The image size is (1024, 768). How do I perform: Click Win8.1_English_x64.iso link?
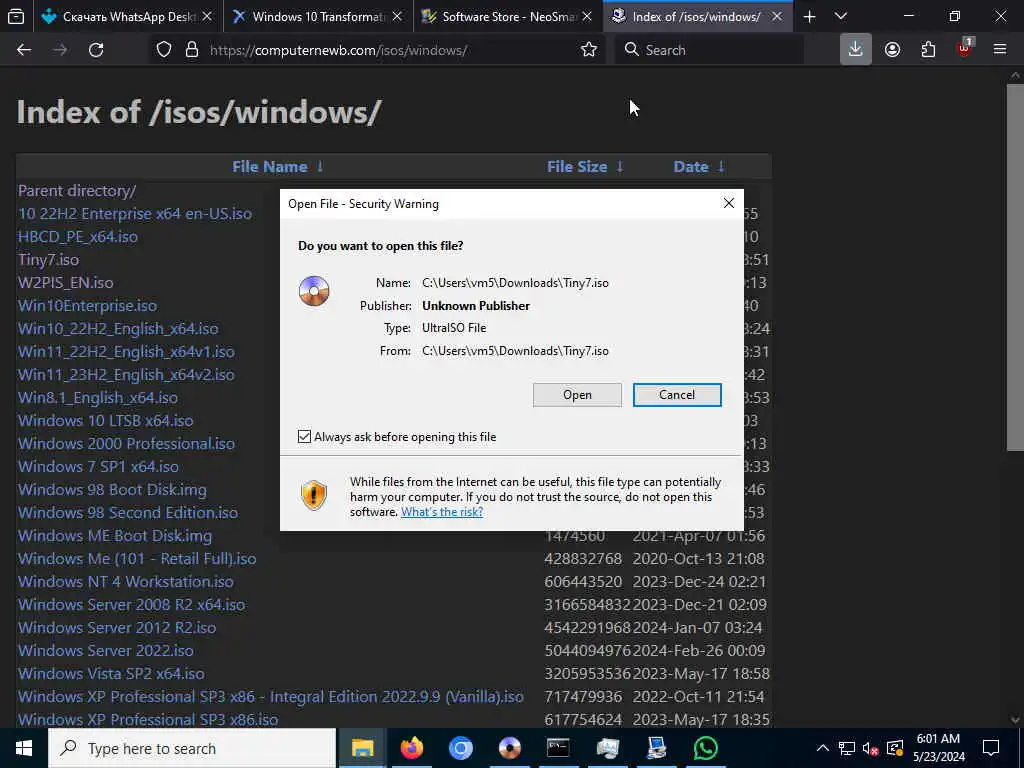point(98,397)
